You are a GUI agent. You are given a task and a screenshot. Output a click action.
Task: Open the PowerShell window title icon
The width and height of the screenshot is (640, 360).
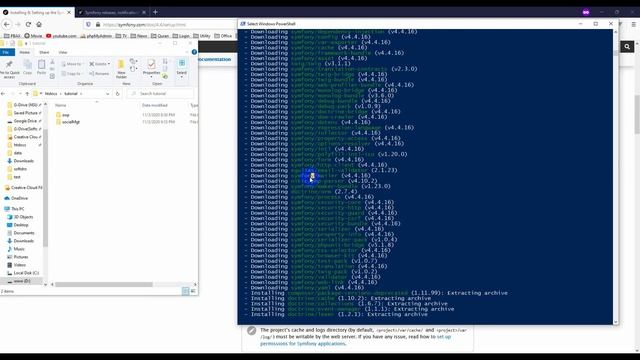click(243, 24)
